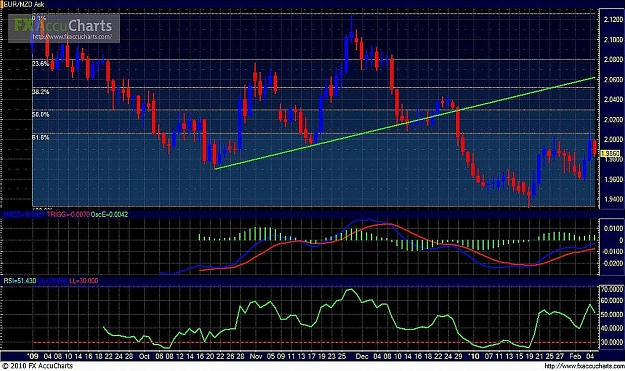Click the blue MACD value label
Image resolution: width=625 pixels, height=371 pixels.
click(24, 214)
